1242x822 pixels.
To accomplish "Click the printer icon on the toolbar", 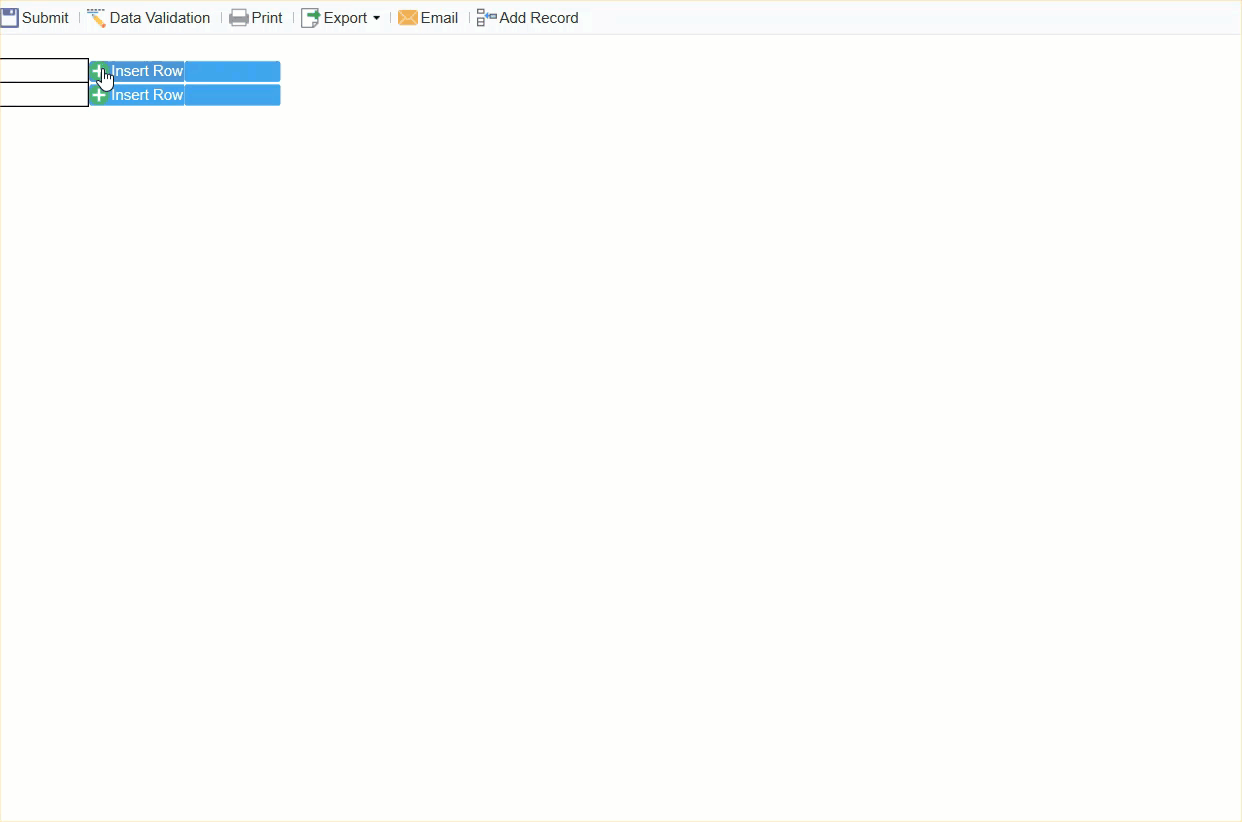I will tap(238, 17).
